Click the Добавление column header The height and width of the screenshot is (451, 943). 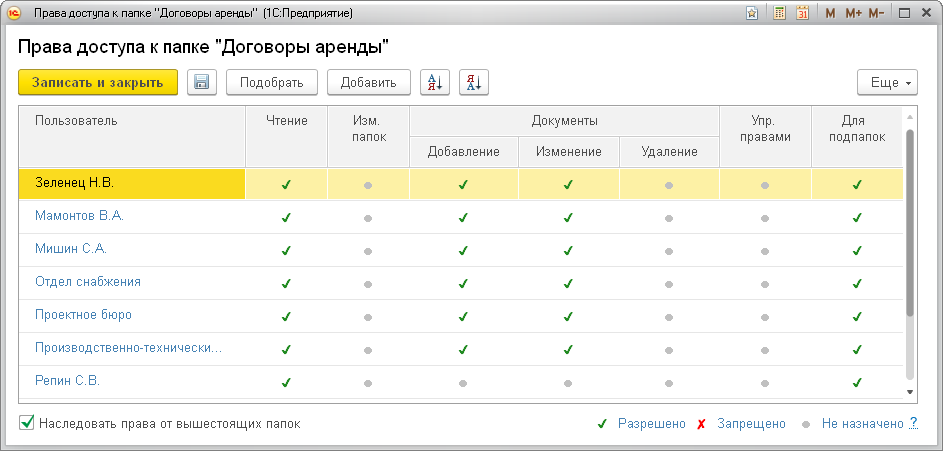click(x=463, y=152)
